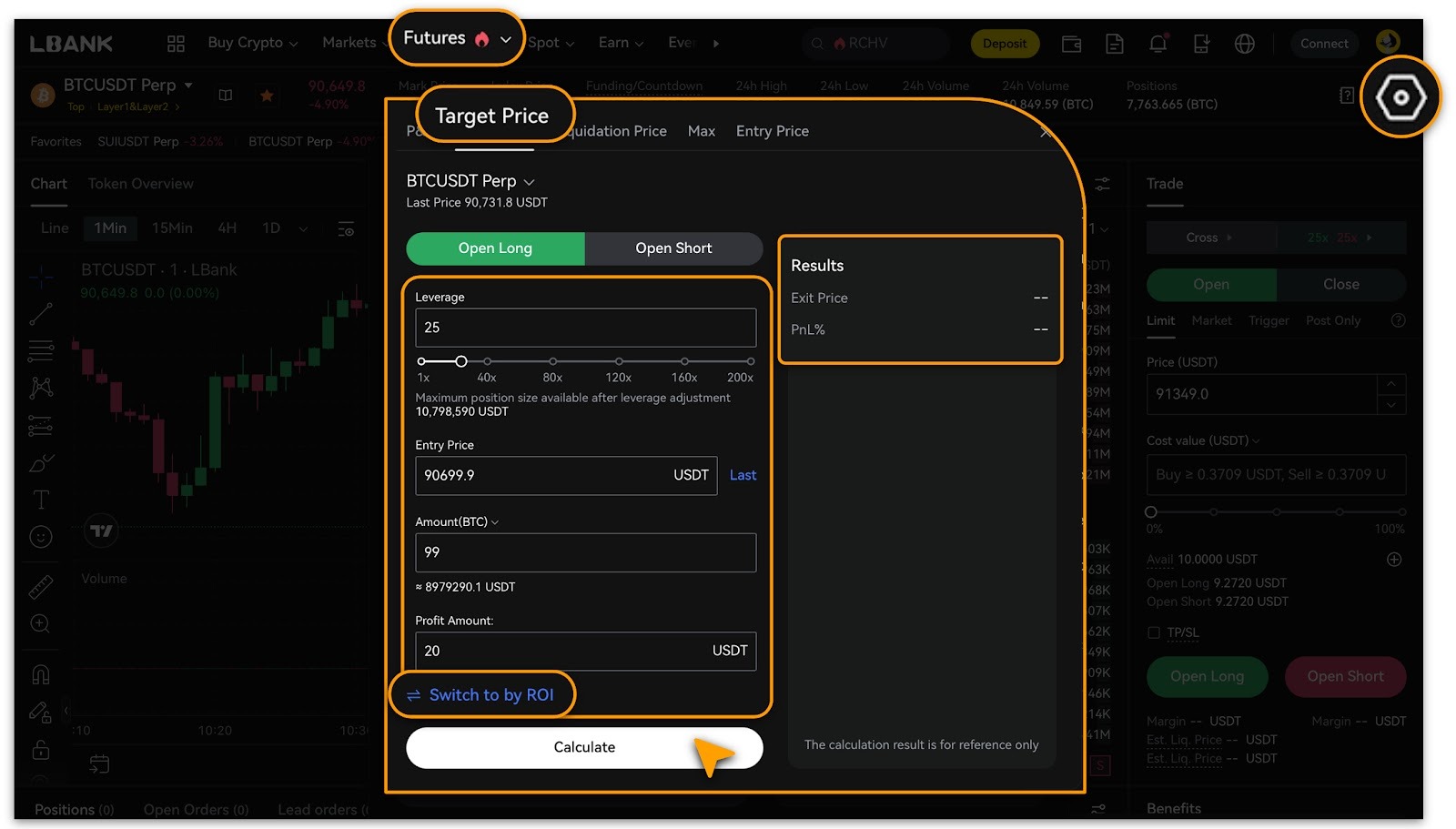Select the Market order tab
The height and width of the screenshot is (829, 1456).
click(x=1211, y=320)
